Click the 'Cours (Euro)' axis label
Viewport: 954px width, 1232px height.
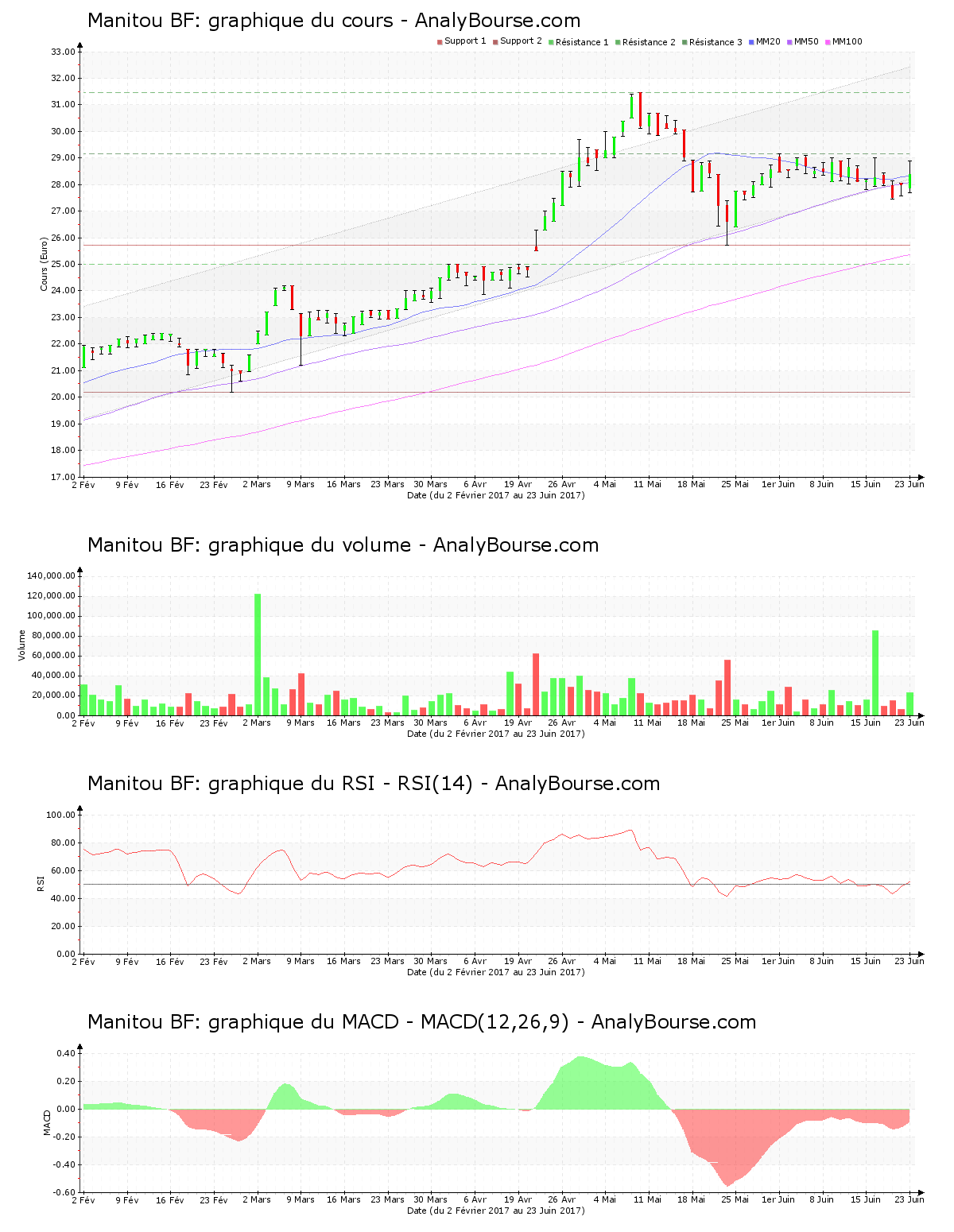click(x=45, y=265)
